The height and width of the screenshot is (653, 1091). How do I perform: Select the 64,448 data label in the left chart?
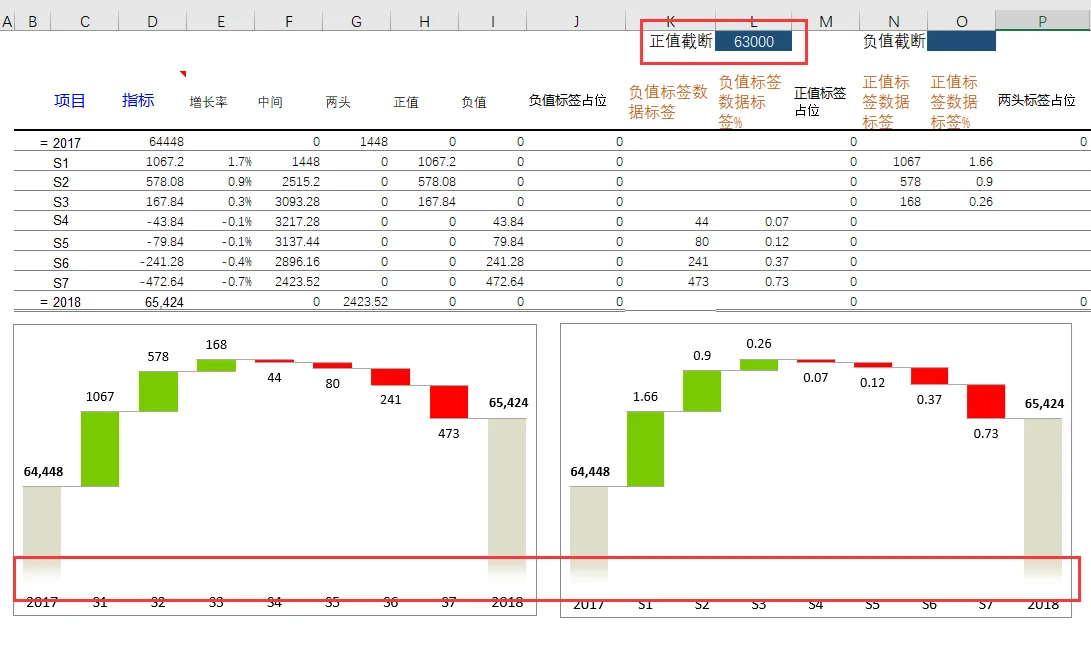click(x=43, y=471)
